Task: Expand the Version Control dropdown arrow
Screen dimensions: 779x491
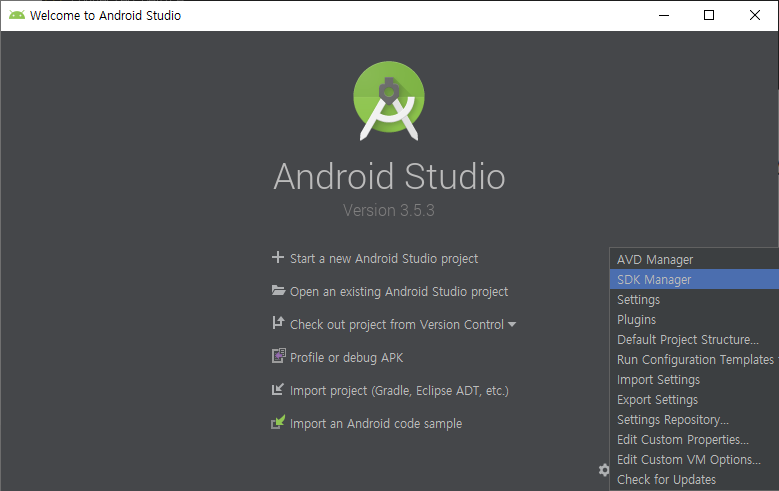Action: tap(512, 325)
